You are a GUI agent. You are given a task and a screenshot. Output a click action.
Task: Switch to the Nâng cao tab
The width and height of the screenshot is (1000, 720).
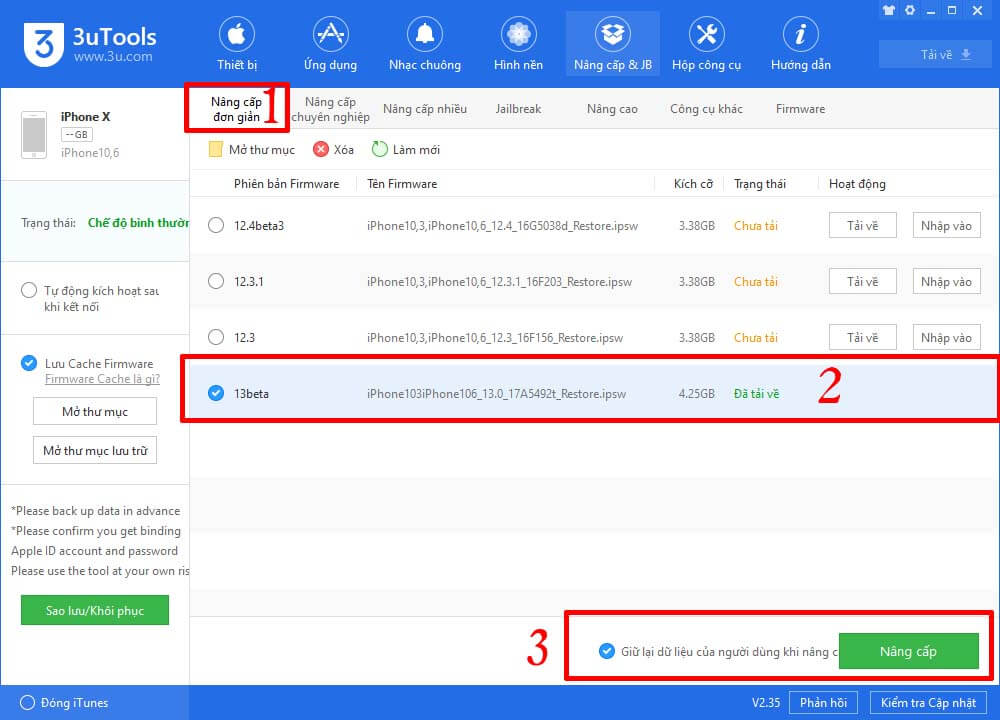[612, 109]
